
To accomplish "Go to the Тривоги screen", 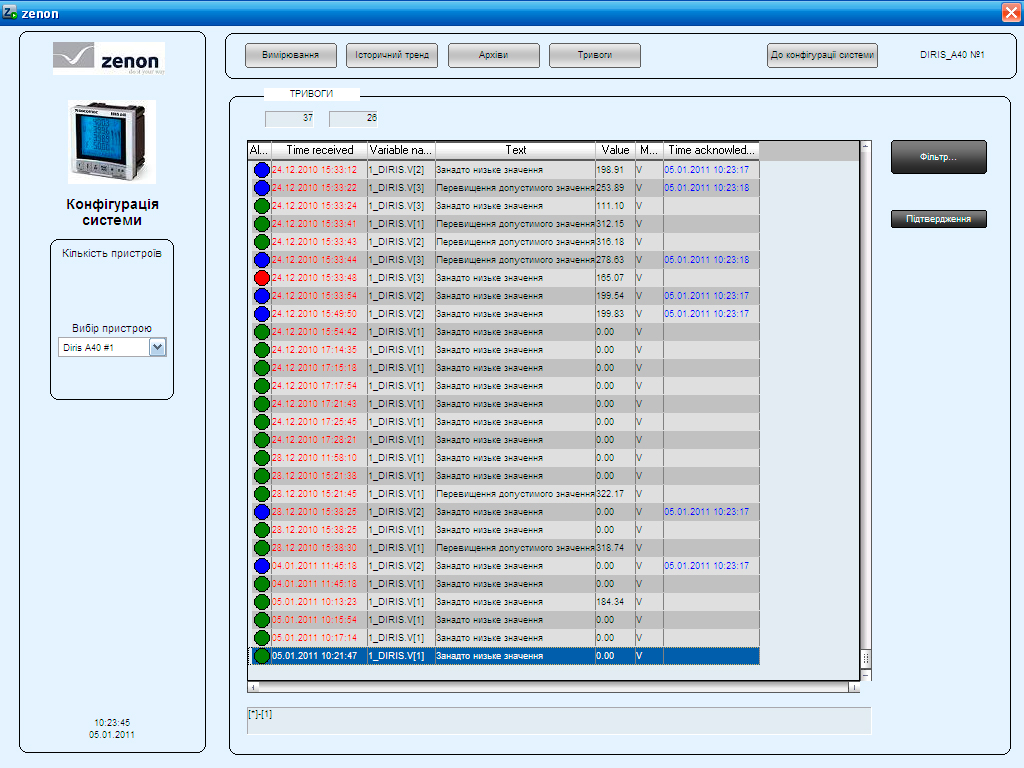I will pos(594,56).
